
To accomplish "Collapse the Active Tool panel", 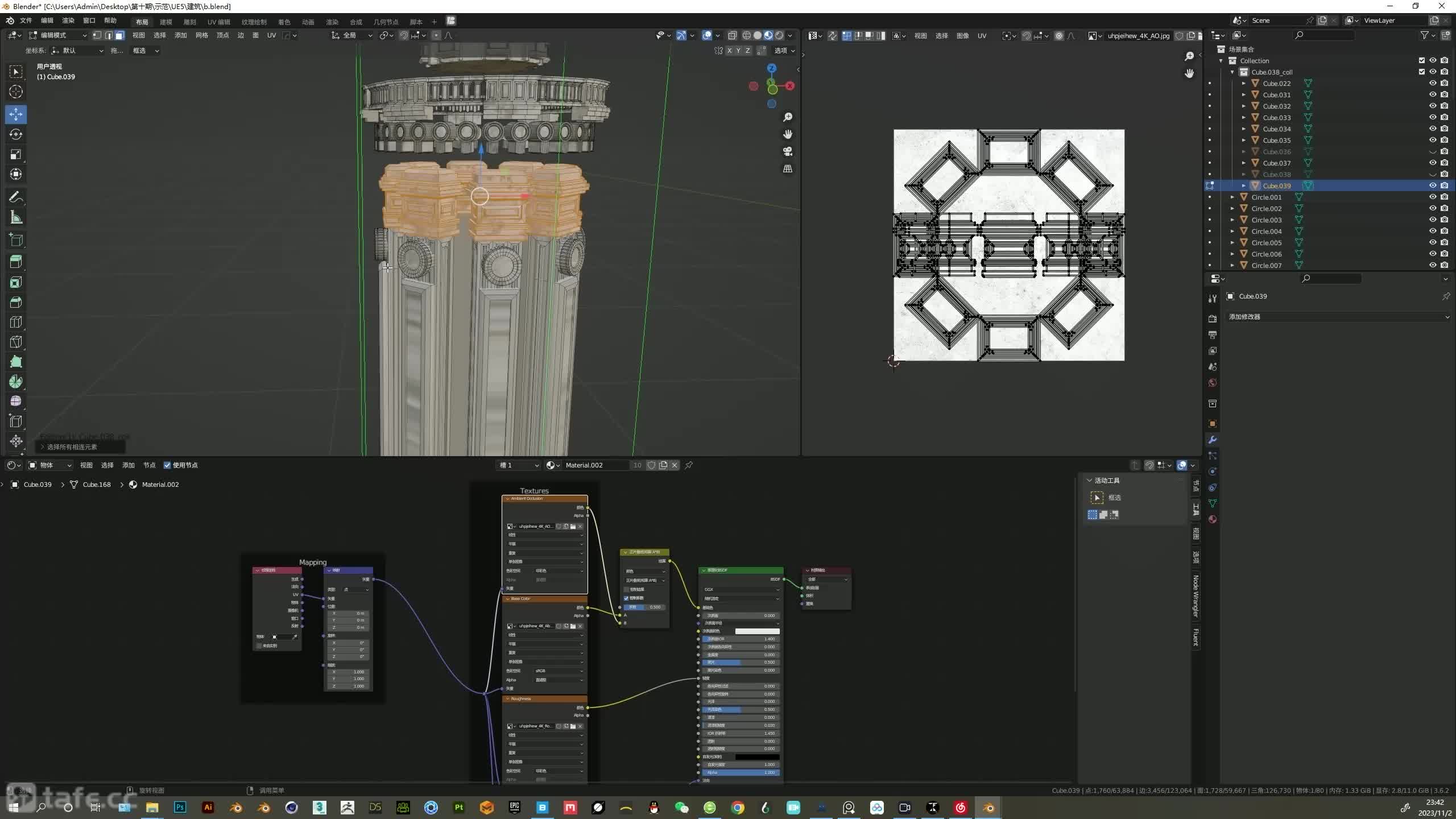I will tap(1090, 481).
